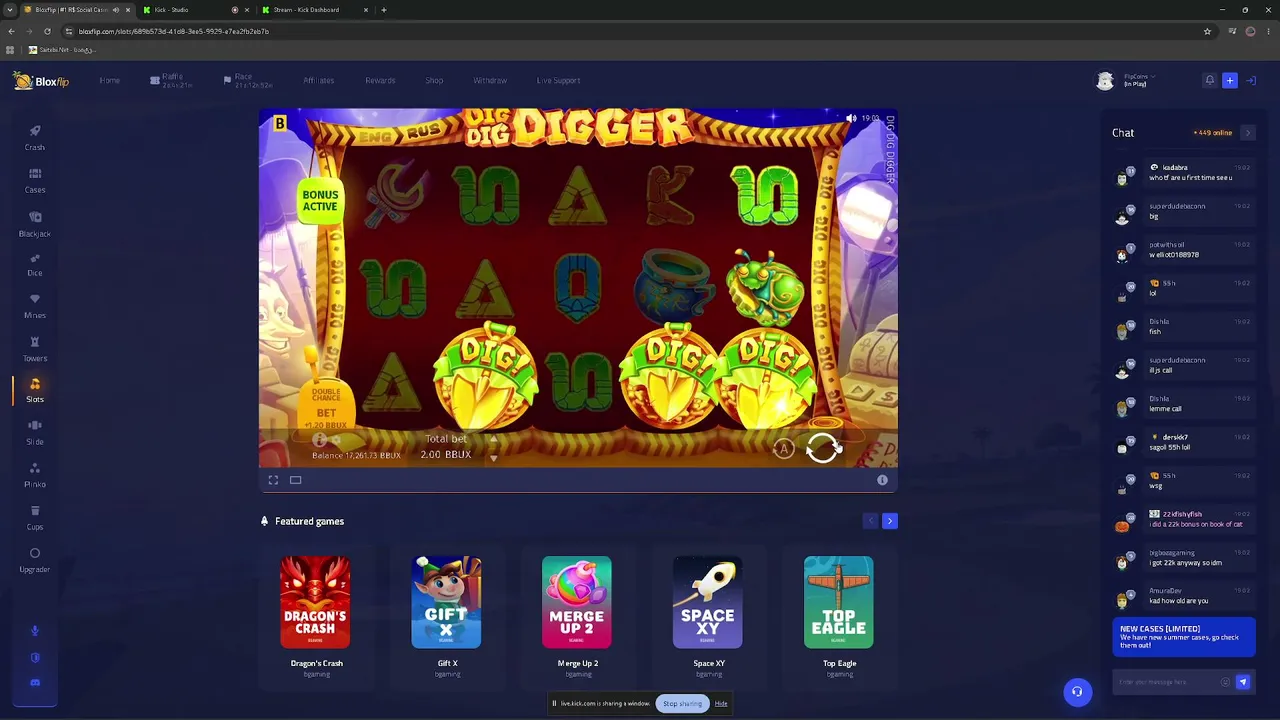Click the blue plus deposit button

coord(1230,80)
